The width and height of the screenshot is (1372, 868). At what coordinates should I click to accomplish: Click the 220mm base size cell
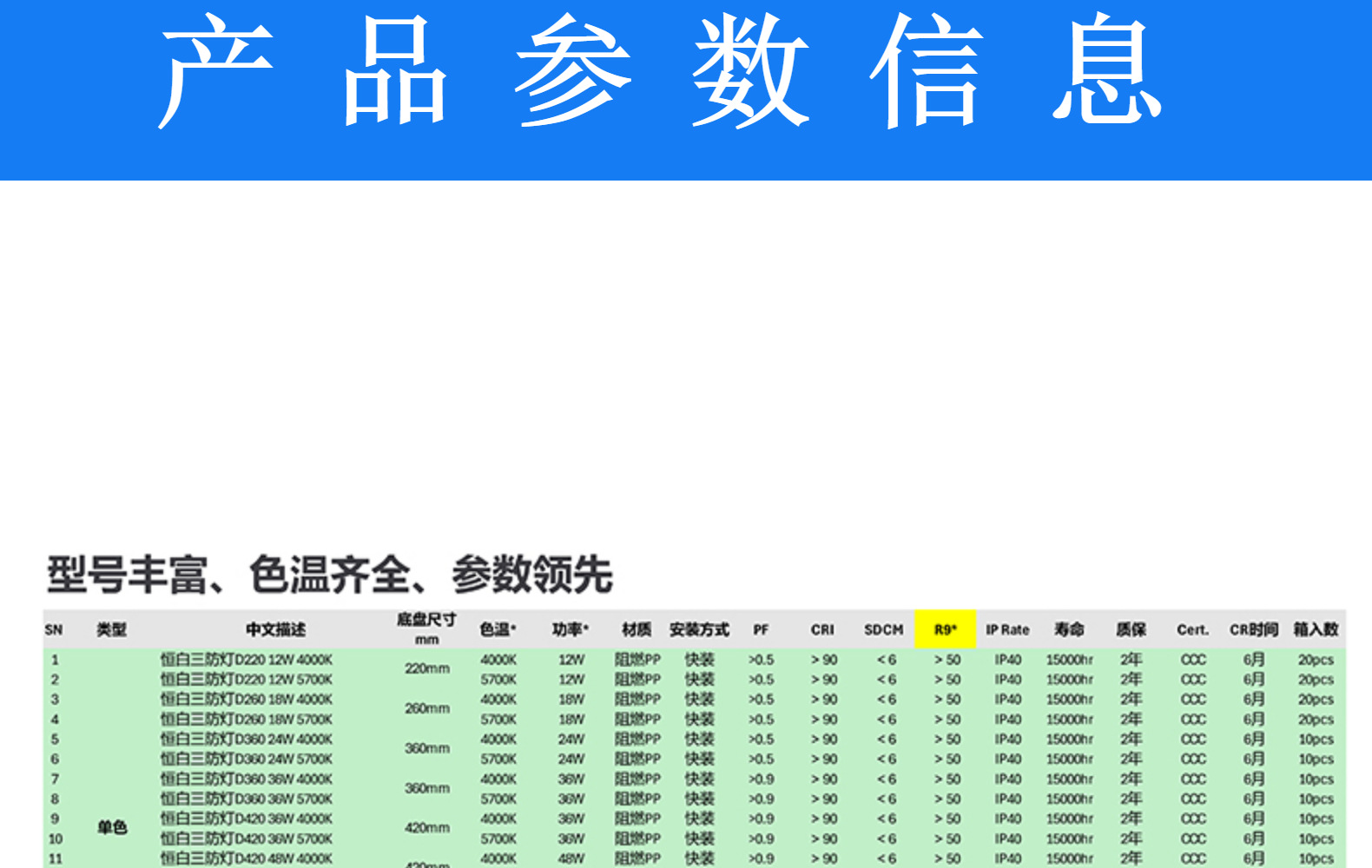[426, 669]
